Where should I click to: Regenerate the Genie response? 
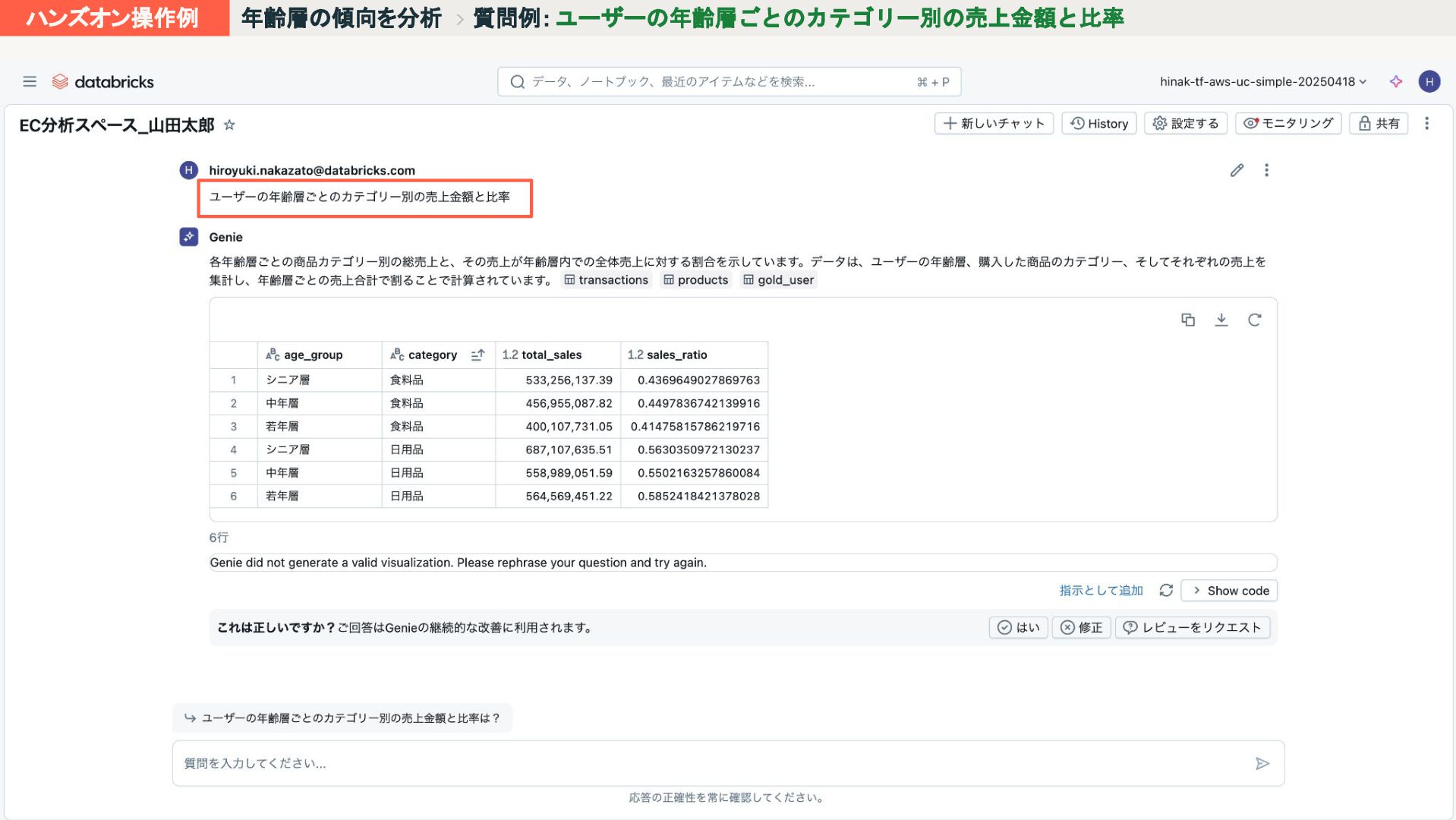click(x=1166, y=590)
